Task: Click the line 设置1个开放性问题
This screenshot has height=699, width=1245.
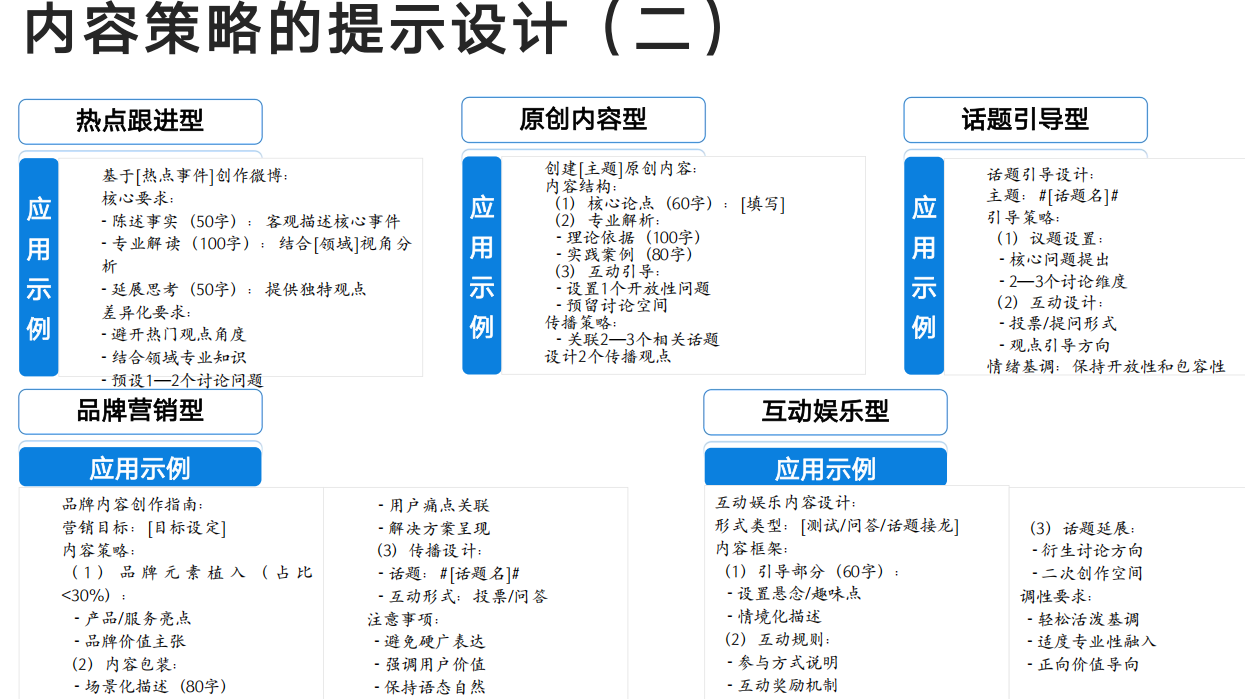Action: (x=632, y=289)
